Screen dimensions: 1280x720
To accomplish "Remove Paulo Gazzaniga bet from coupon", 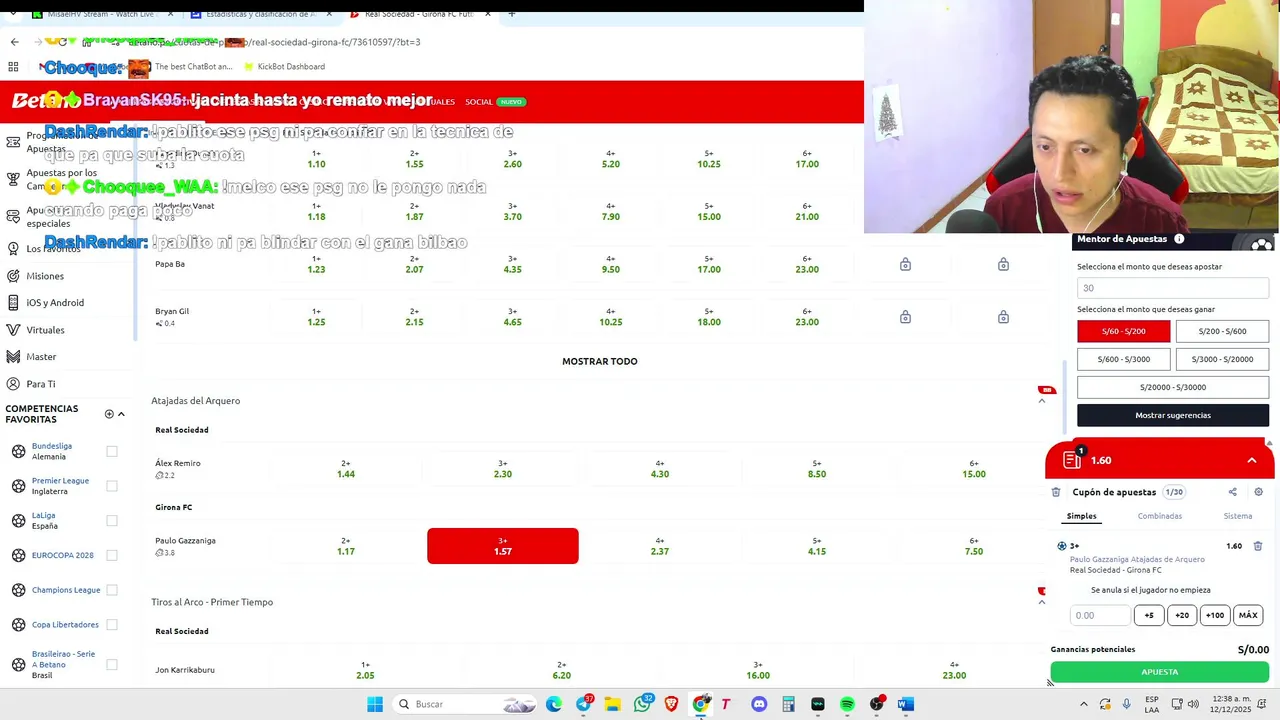I will click(1258, 546).
